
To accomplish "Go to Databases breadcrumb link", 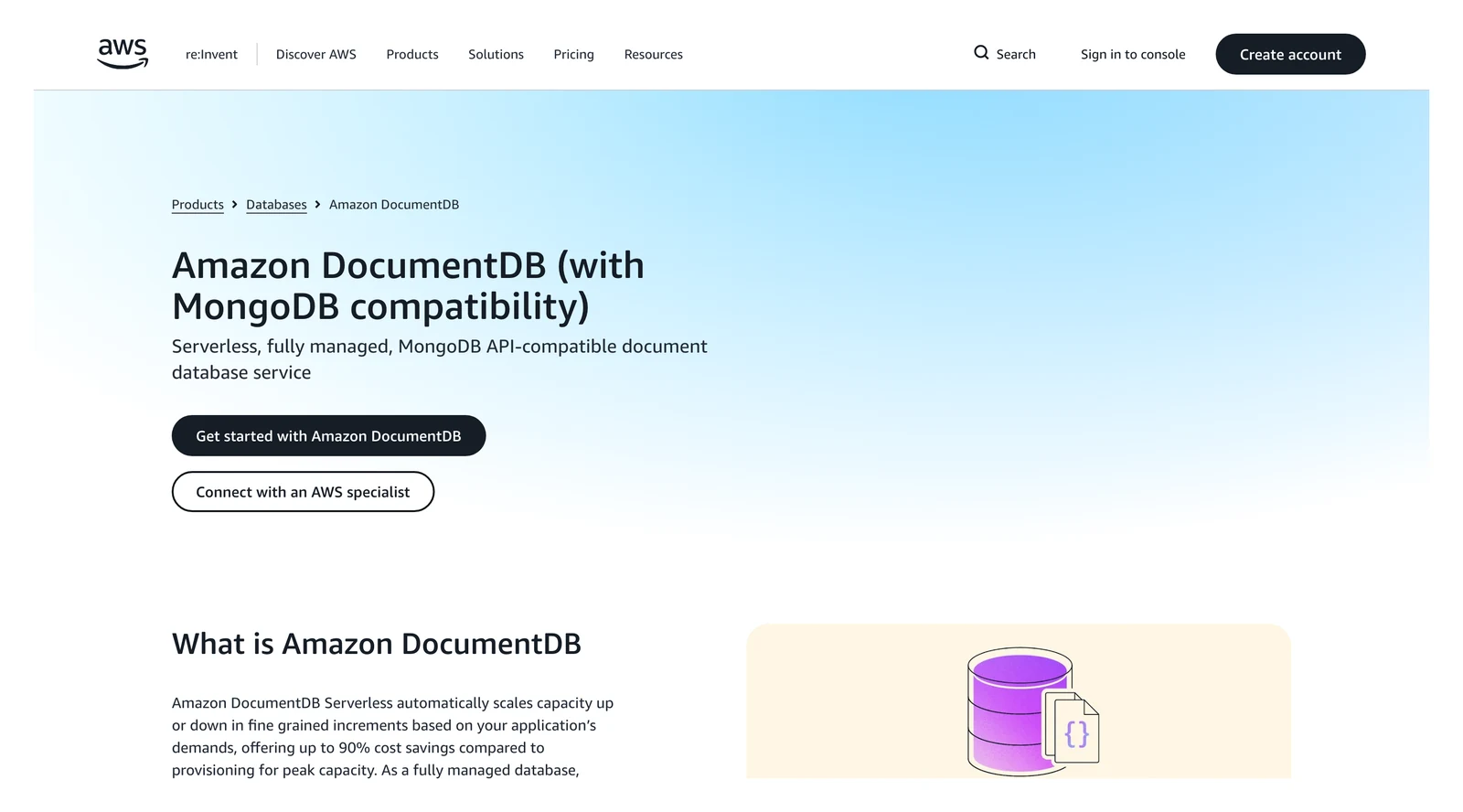I will pyautogui.click(x=276, y=205).
